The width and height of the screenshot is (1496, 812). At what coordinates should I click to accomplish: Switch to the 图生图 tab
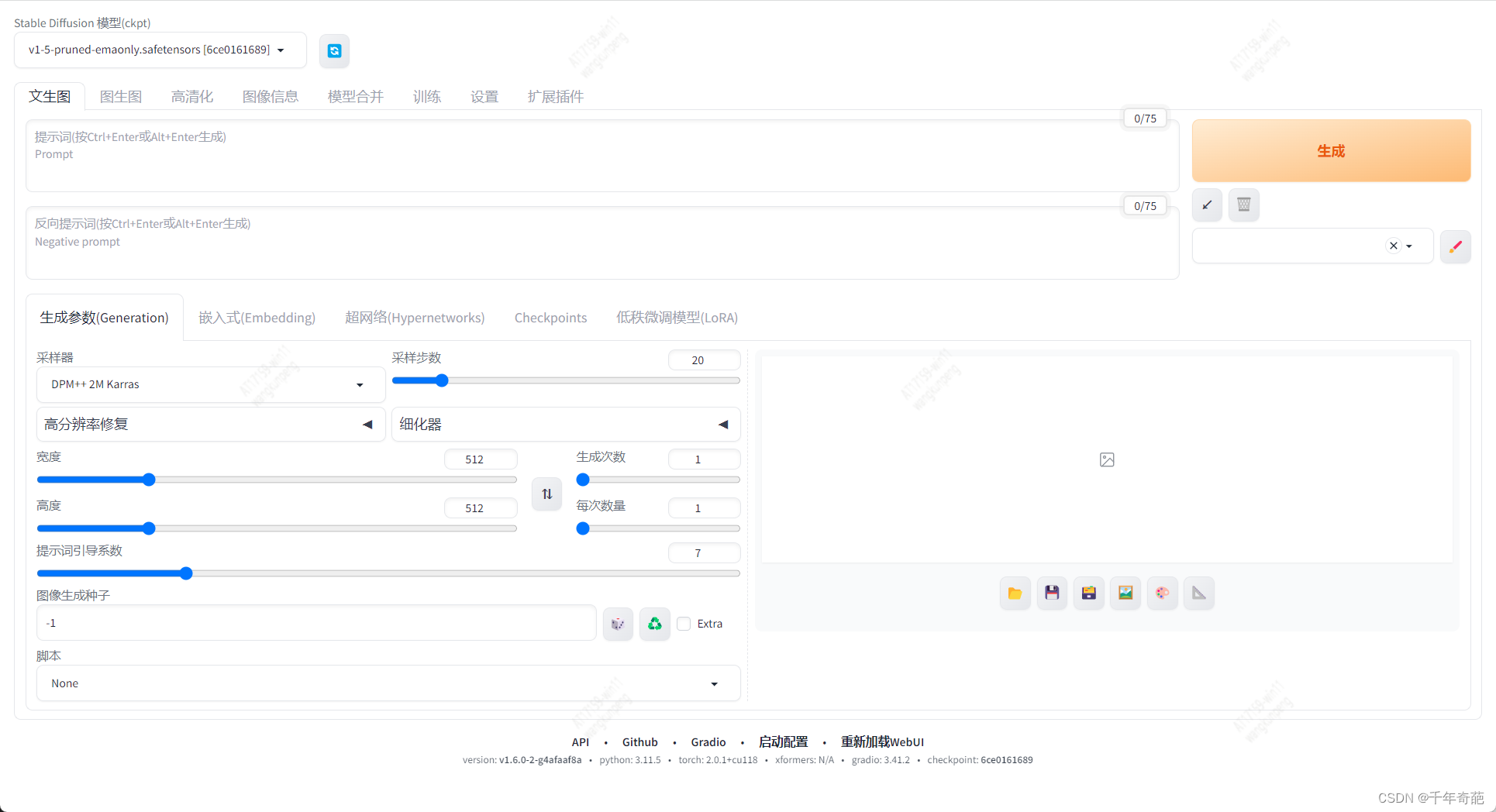point(121,96)
